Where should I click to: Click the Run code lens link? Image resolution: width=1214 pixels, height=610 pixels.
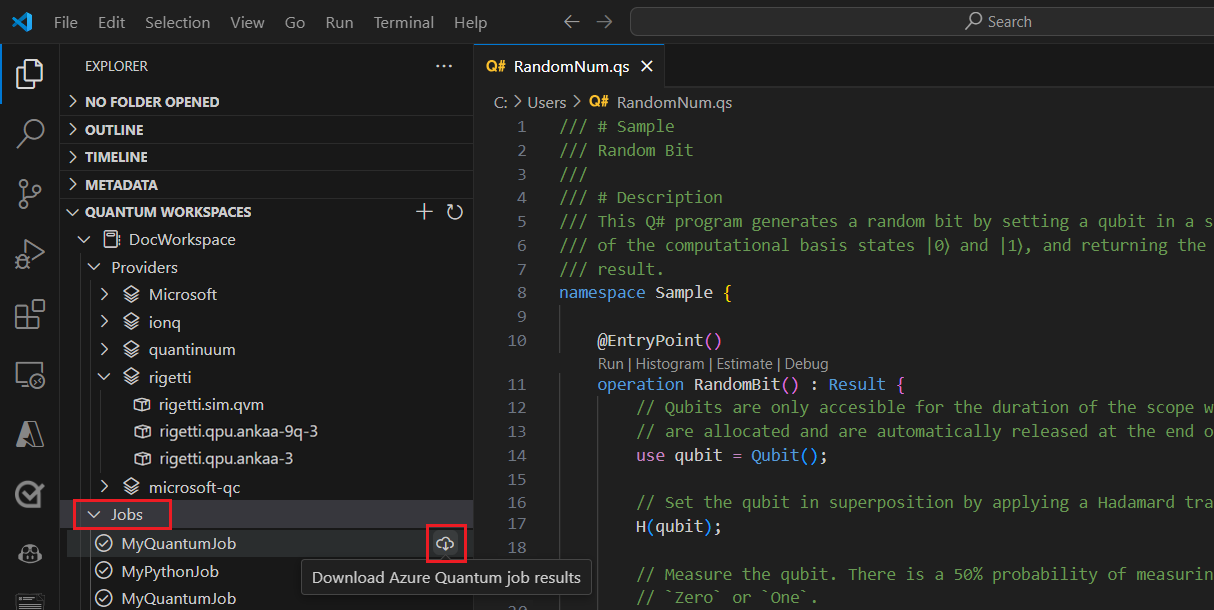pos(609,364)
